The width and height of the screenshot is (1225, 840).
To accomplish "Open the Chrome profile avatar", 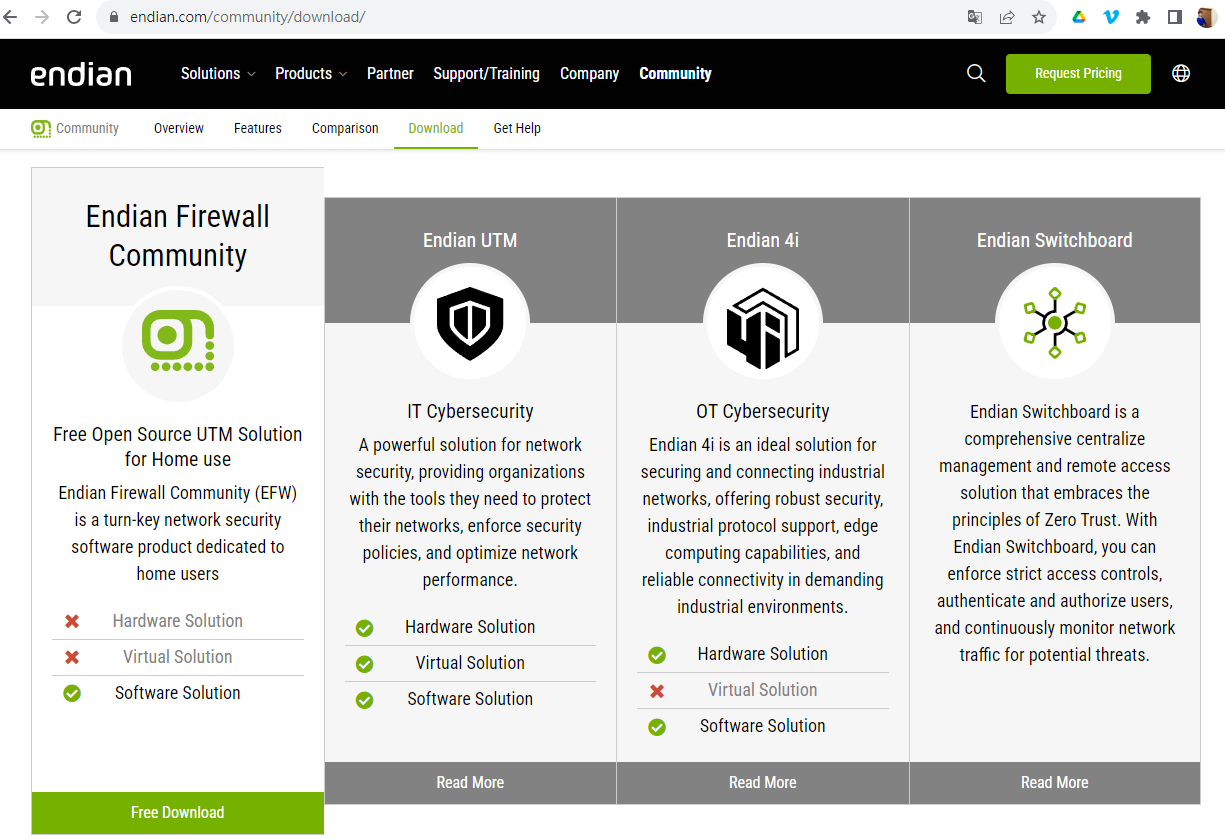I will click(x=1207, y=17).
